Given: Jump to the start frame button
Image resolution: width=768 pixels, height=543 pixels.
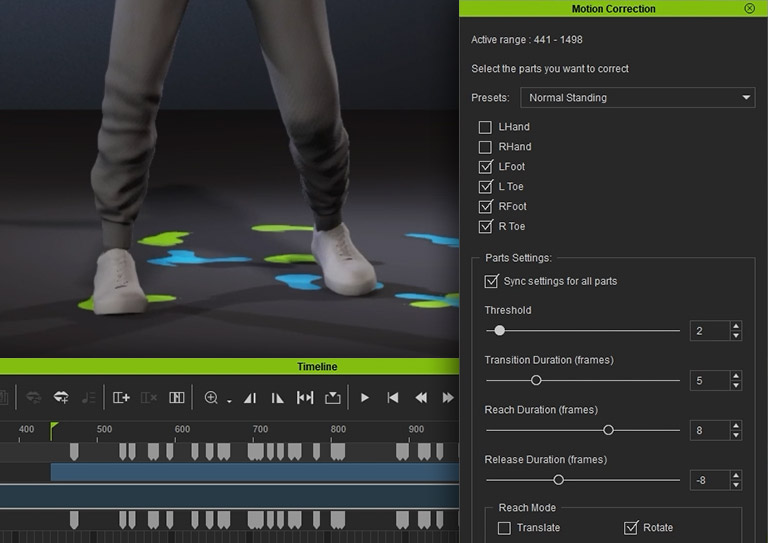Looking at the screenshot, I should click(x=393, y=398).
